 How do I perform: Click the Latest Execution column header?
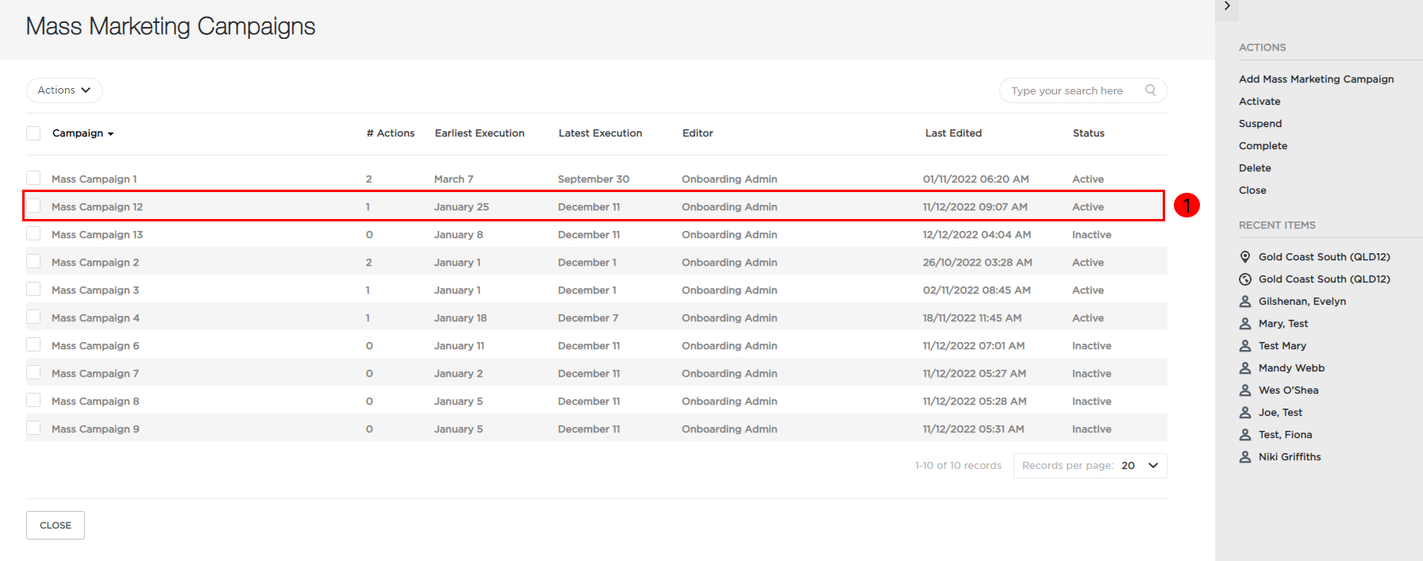point(600,133)
